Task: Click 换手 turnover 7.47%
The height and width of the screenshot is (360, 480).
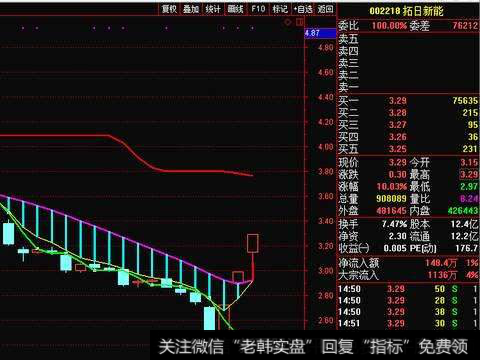Action: pos(394,224)
